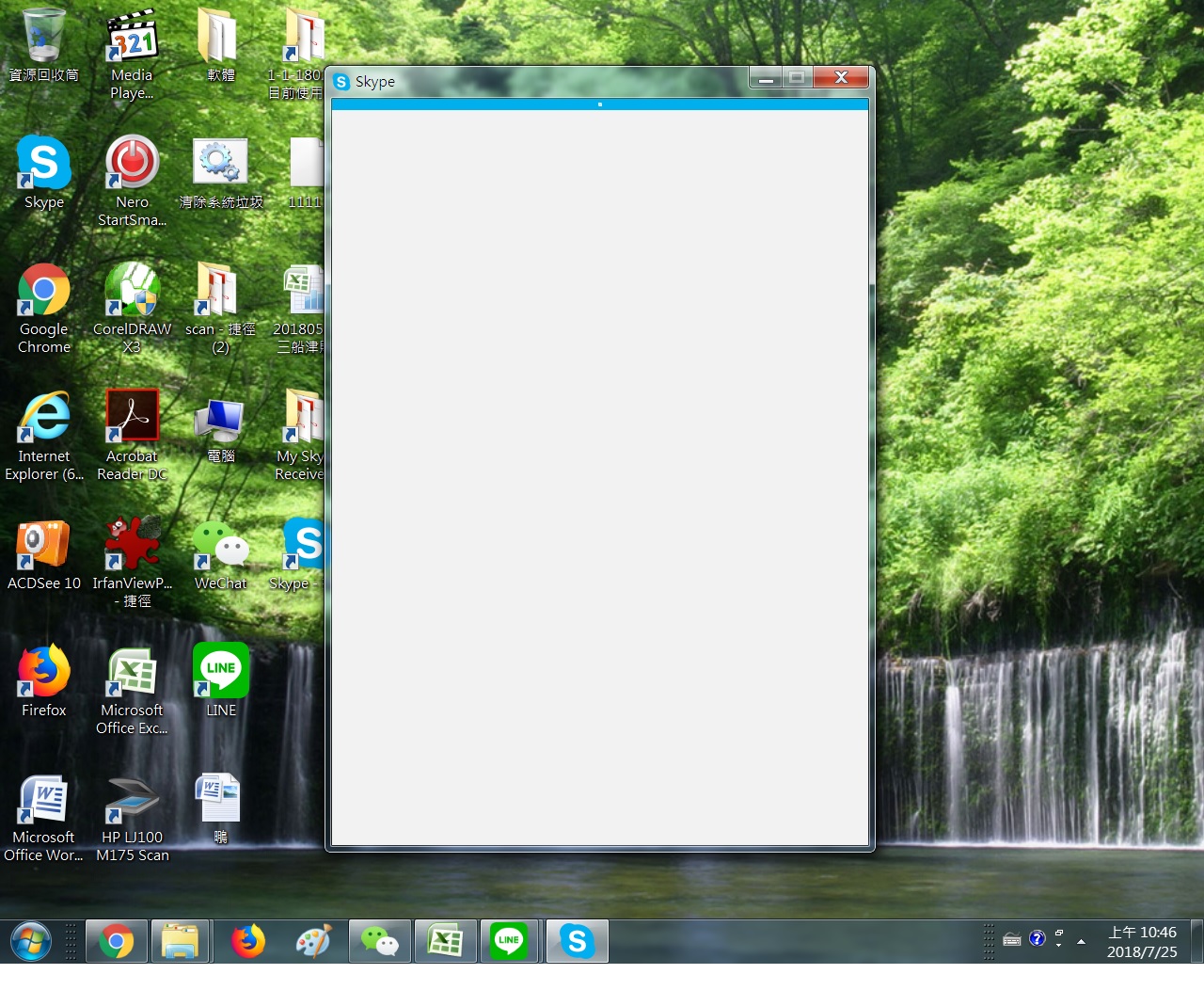Select the CorelDRAW X3 desktop shortcut
The height and width of the screenshot is (990, 1204).
tap(132, 309)
